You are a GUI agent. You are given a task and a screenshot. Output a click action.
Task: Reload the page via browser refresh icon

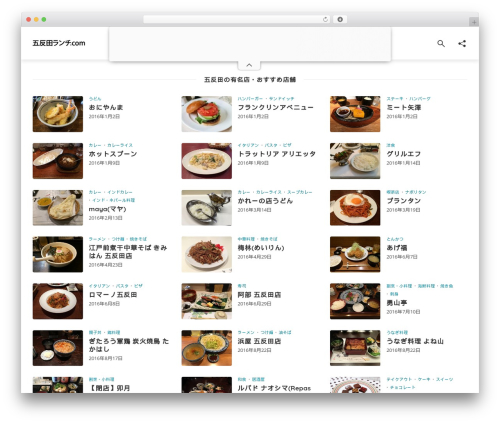click(x=325, y=20)
